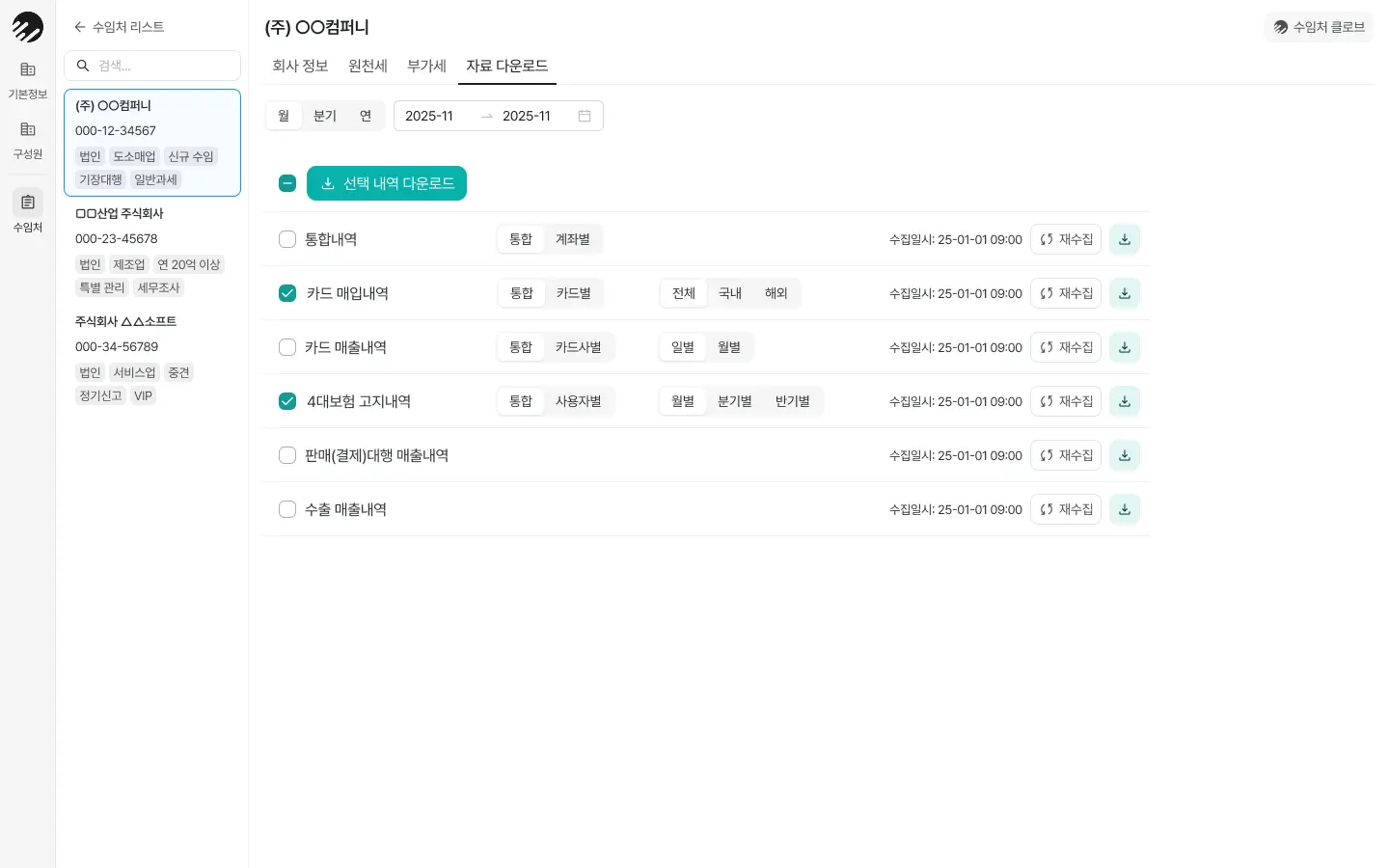Toggle the select-all checkbox beside download button
This screenshot has height=868, width=1389.
[x=287, y=183]
